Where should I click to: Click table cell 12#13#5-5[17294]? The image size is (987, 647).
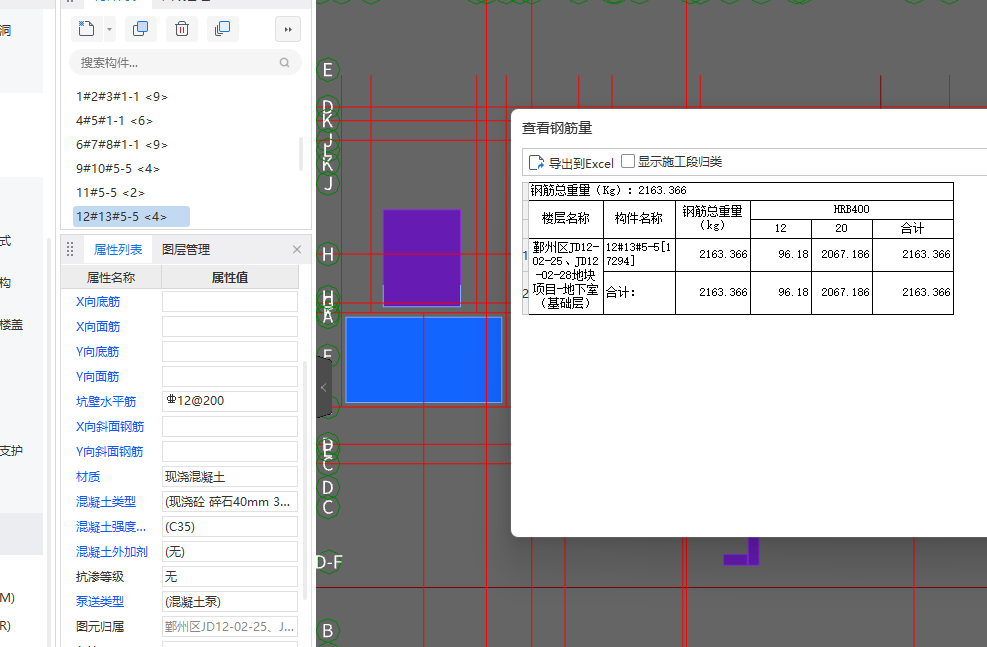click(639, 254)
